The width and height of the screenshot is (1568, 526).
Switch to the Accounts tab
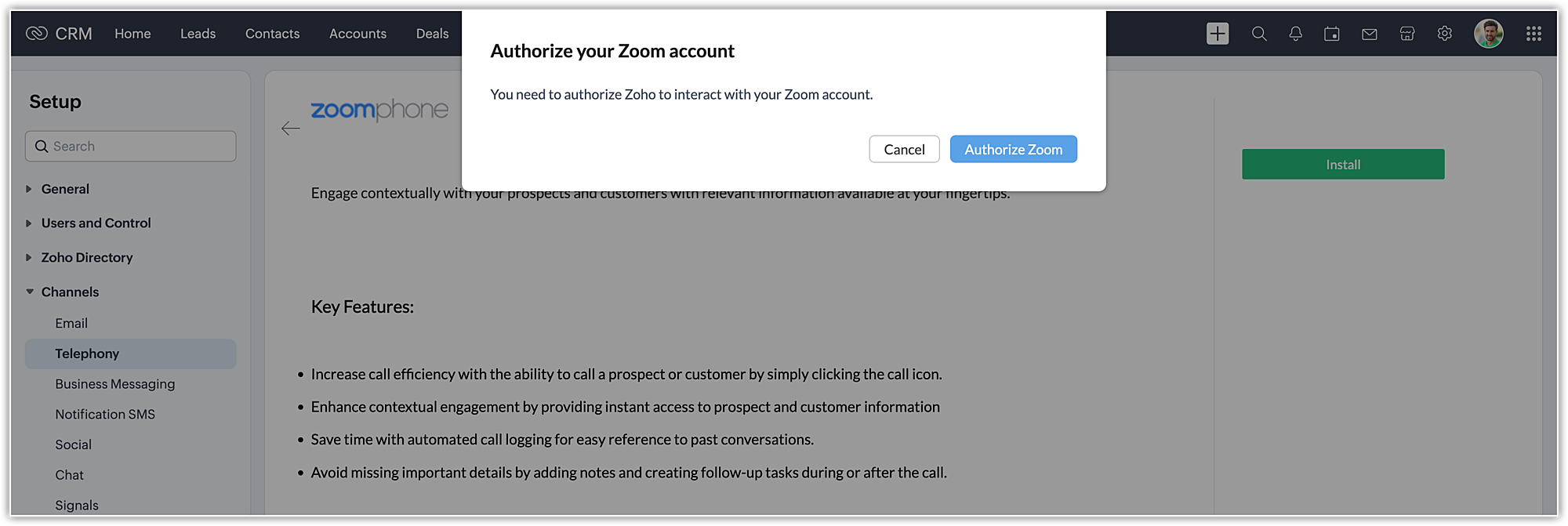pyautogui.click(x=358, y=34)
